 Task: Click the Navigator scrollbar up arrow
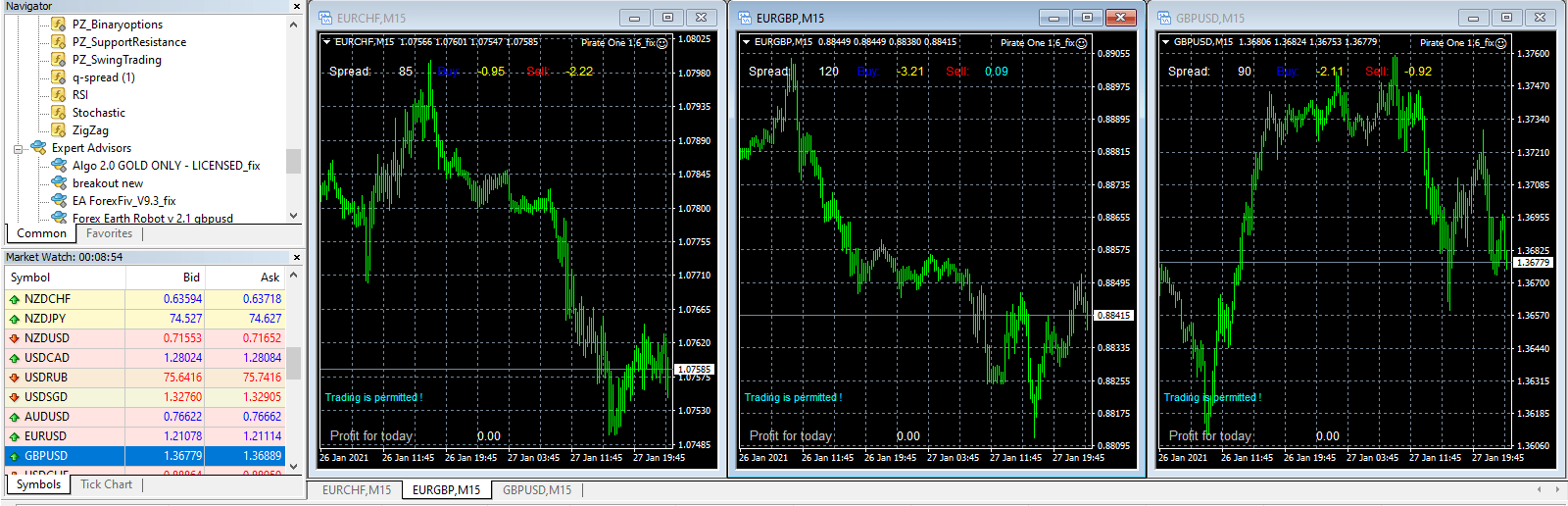[293, 25]
